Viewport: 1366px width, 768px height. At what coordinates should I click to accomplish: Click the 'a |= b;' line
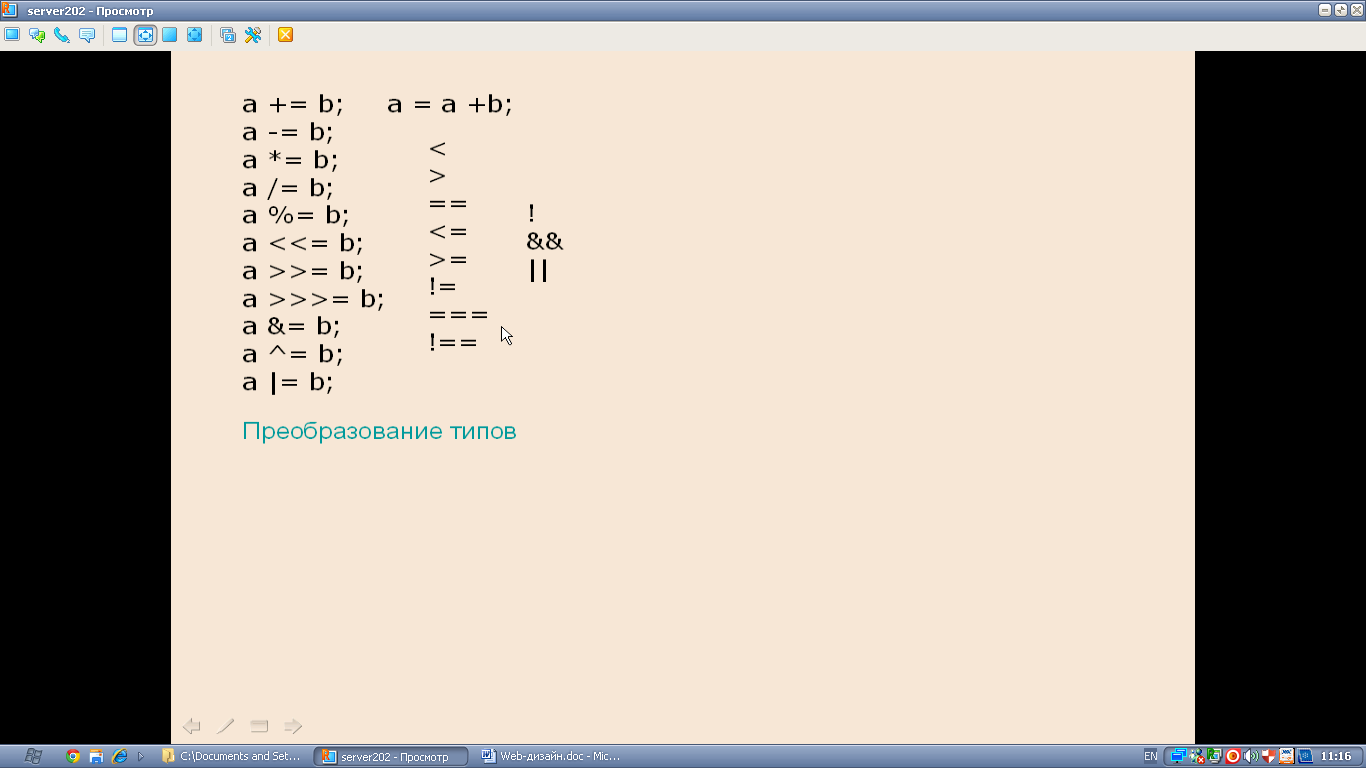coord(288,382)
